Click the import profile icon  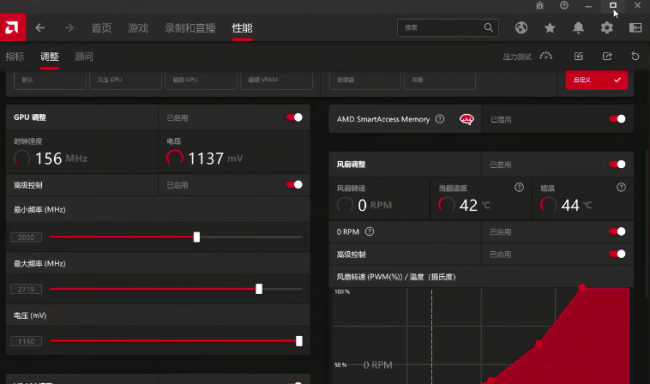(x=578, y=56)
